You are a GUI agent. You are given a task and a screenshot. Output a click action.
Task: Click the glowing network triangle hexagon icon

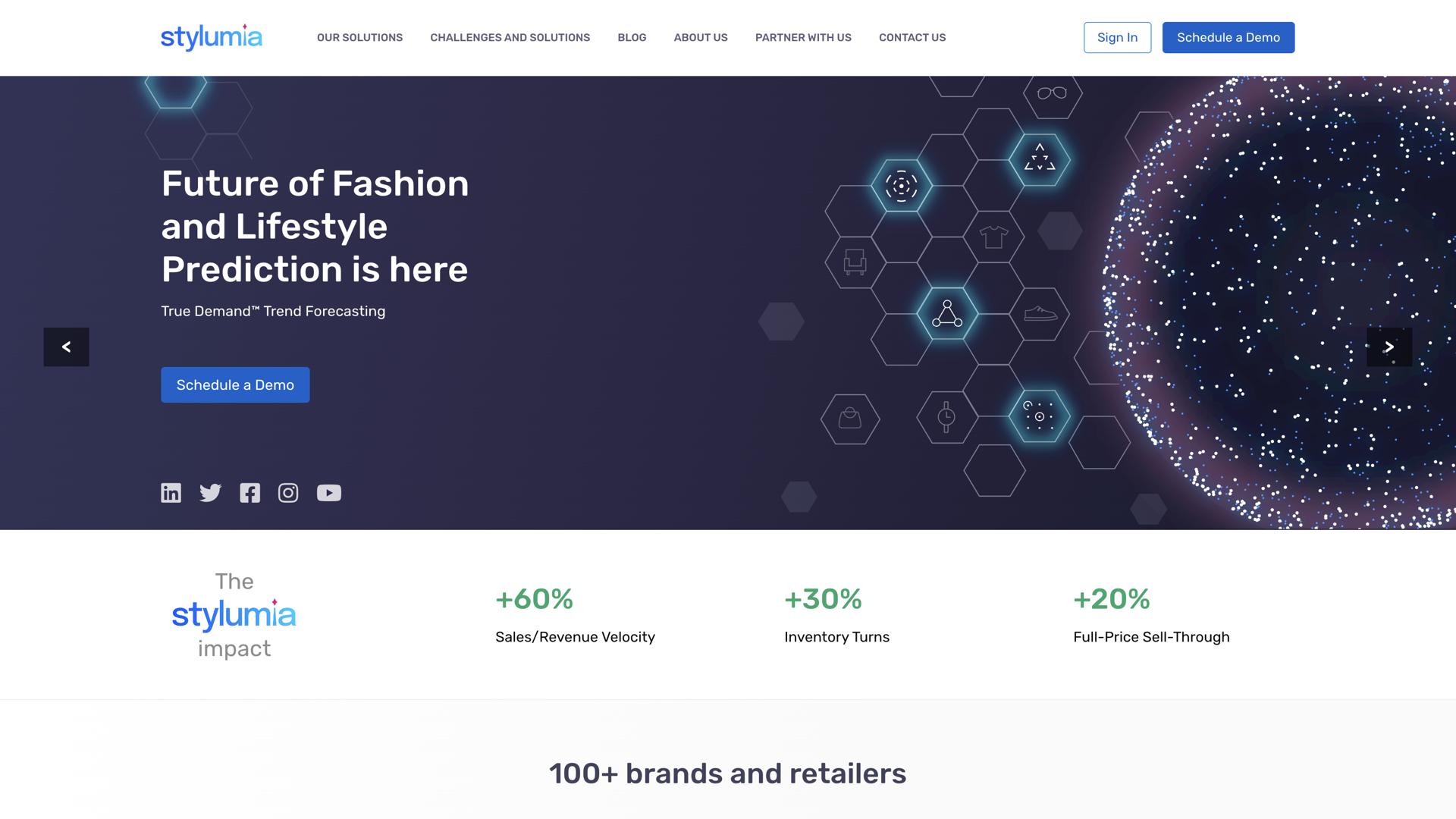click(946, 313)
